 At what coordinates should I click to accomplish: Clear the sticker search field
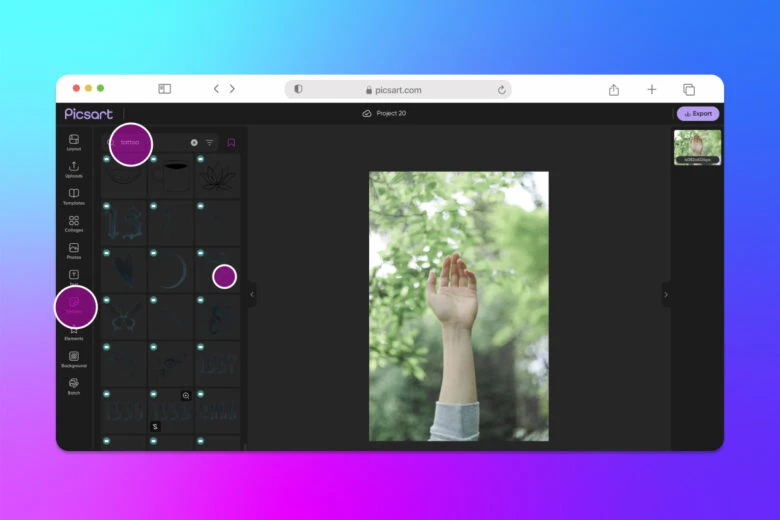194,143
